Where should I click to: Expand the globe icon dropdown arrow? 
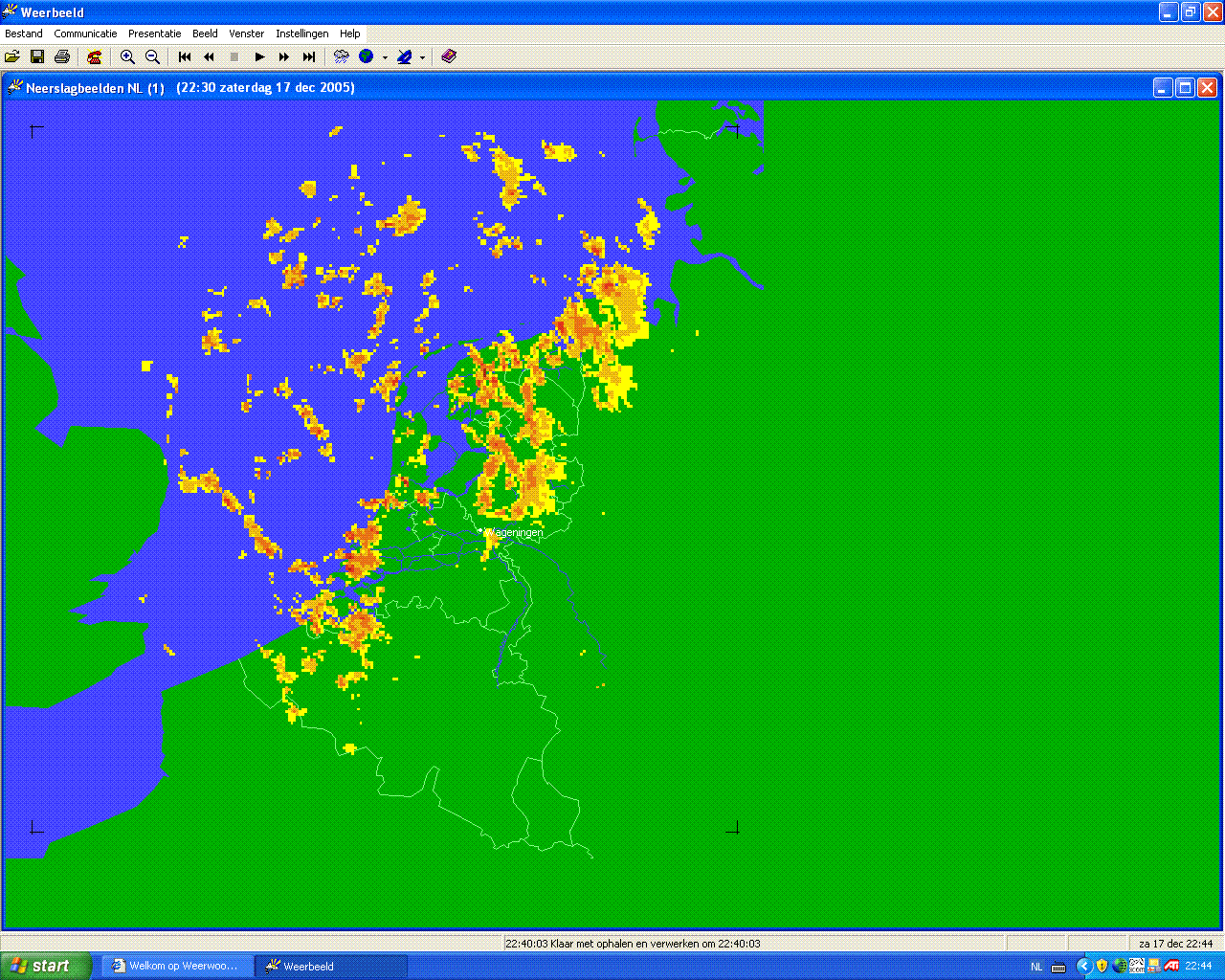[385, 57]
